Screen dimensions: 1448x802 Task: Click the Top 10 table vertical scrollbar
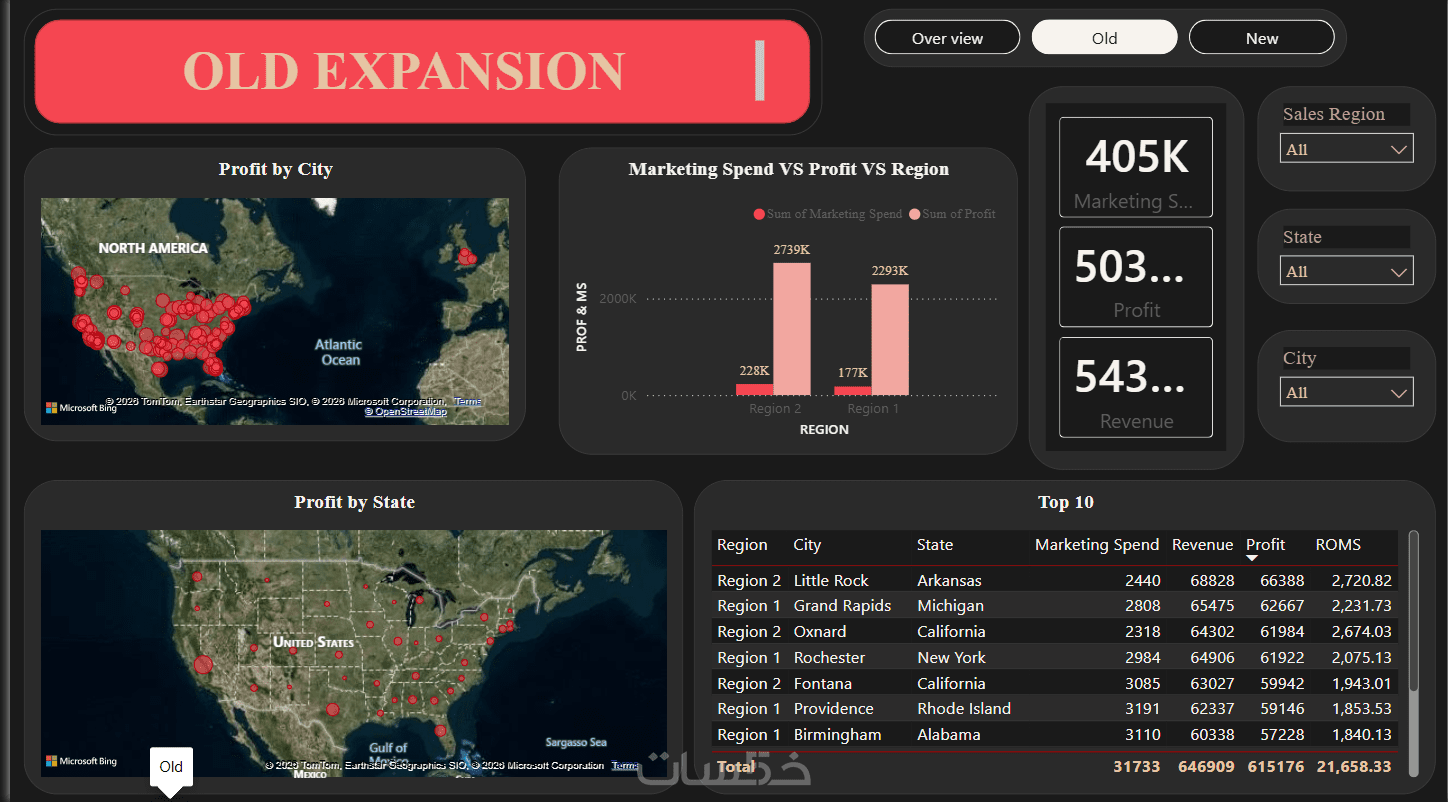click(1413, 610)
